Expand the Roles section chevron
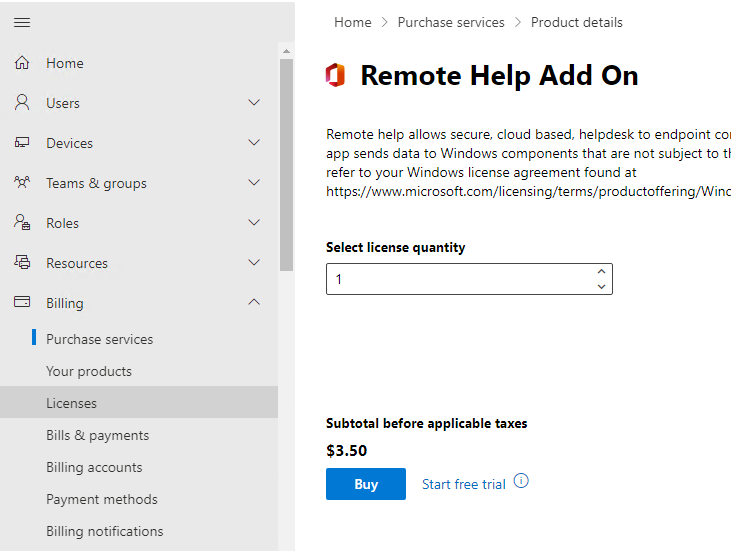 point(254,222)
